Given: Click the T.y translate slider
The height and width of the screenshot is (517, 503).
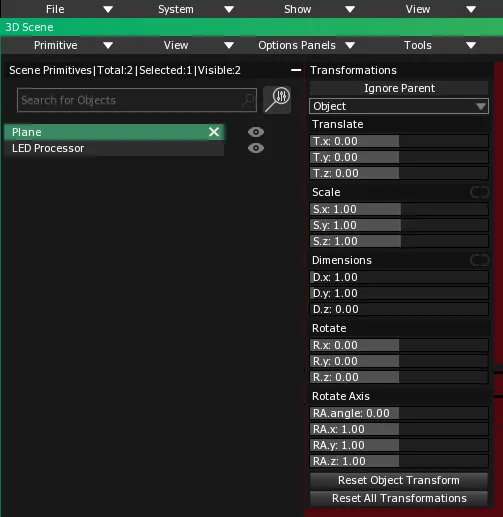Looking at the screenshot, I should [x=399, y=157].
